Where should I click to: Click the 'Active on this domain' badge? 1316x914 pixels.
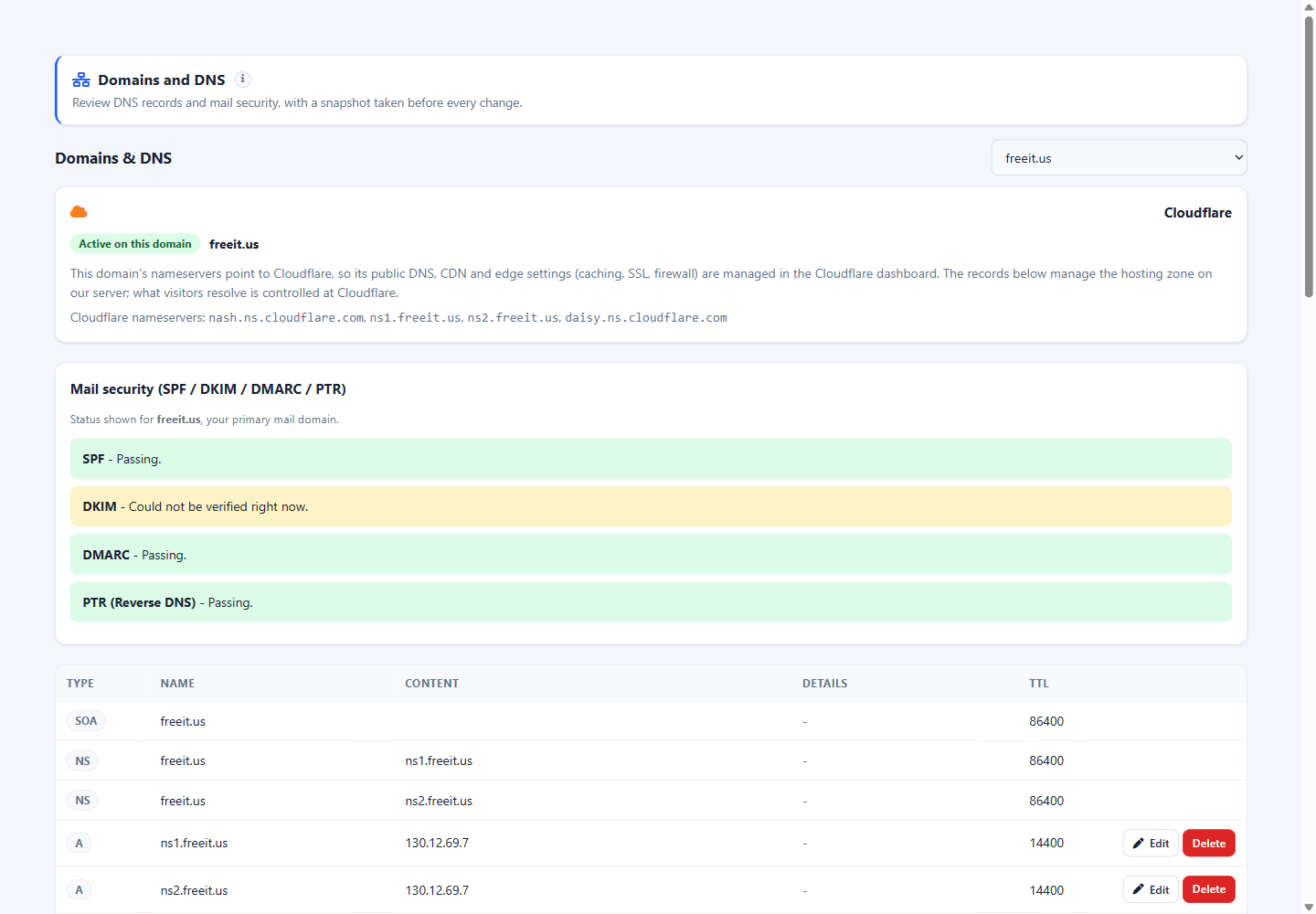pyautogui.click(x=135, y=244)
